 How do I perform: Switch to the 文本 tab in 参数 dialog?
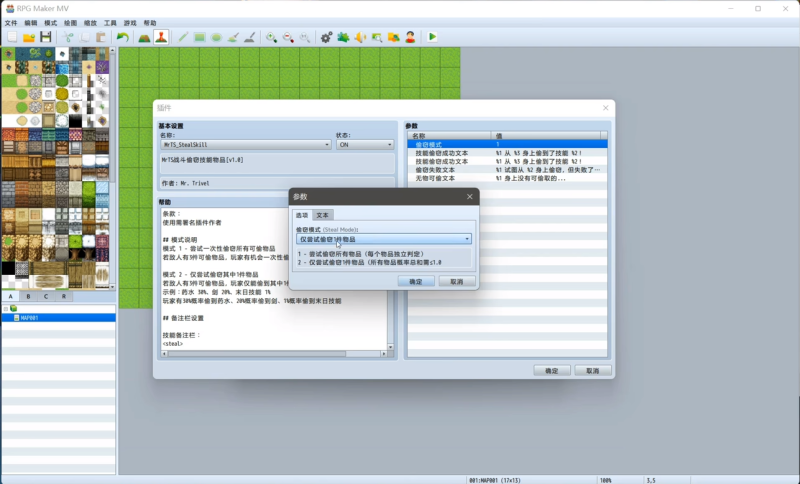point(322,215)
